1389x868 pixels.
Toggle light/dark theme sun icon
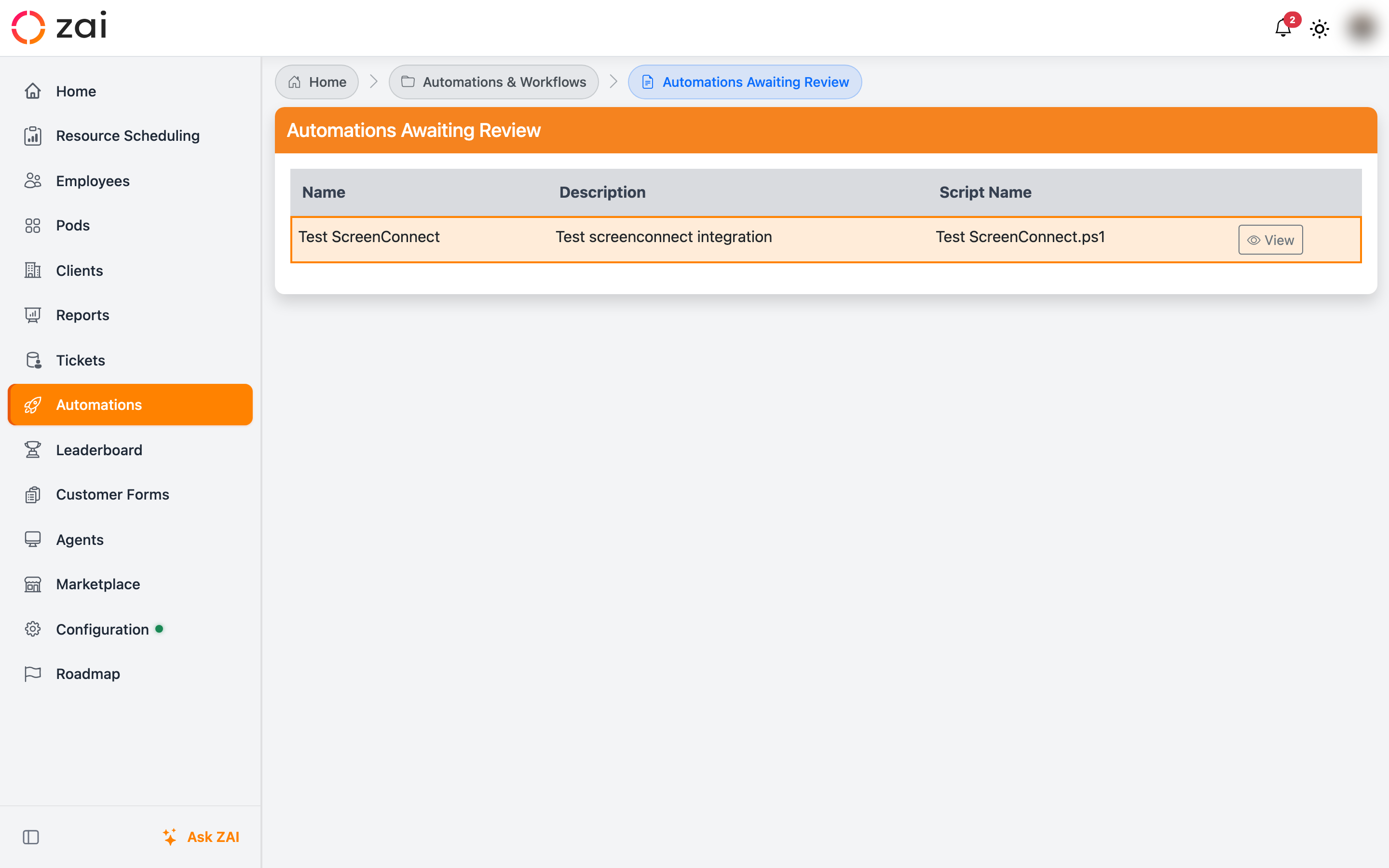click(1320, 29)
